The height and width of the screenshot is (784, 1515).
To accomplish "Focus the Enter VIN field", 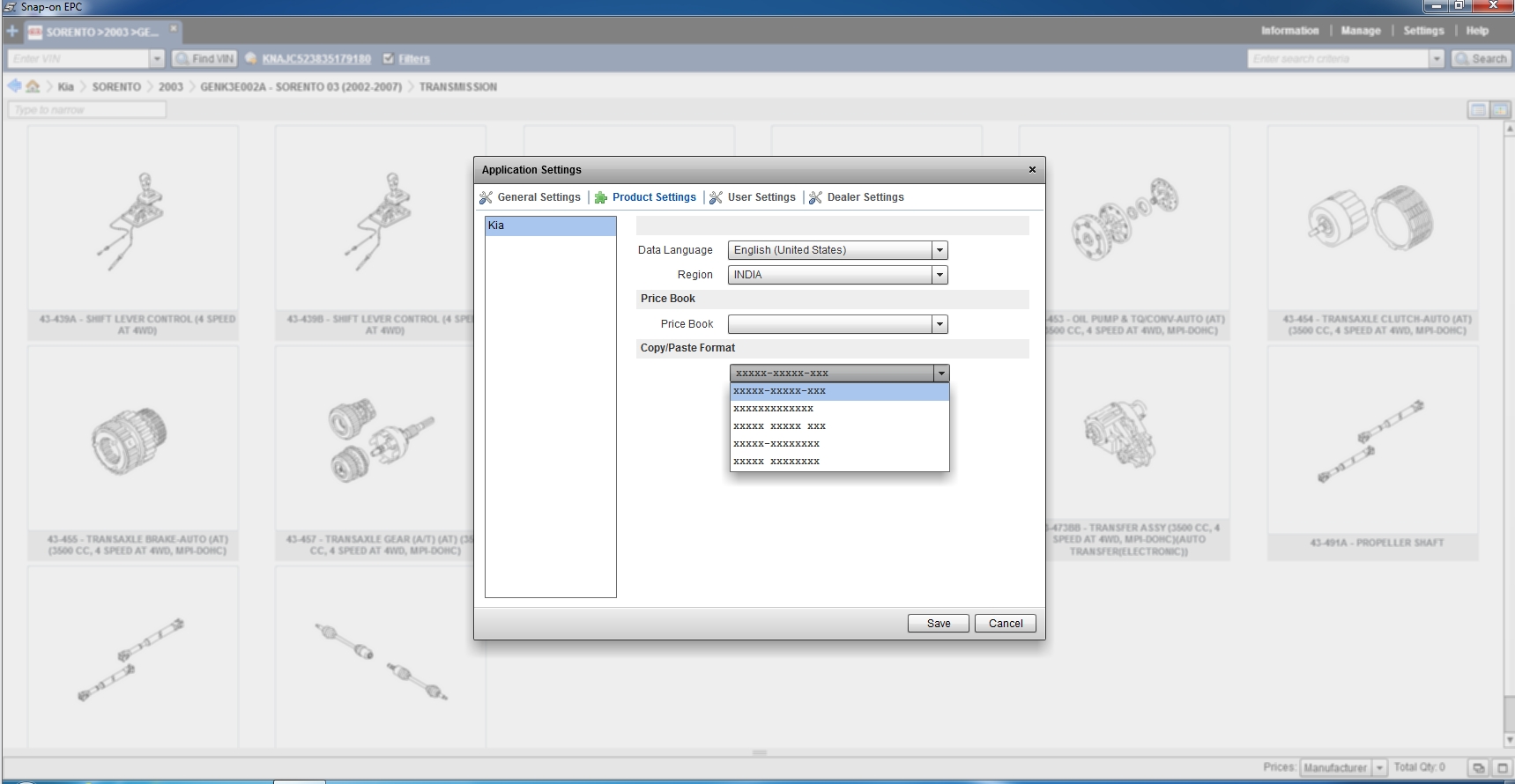I will pos(79,59).
